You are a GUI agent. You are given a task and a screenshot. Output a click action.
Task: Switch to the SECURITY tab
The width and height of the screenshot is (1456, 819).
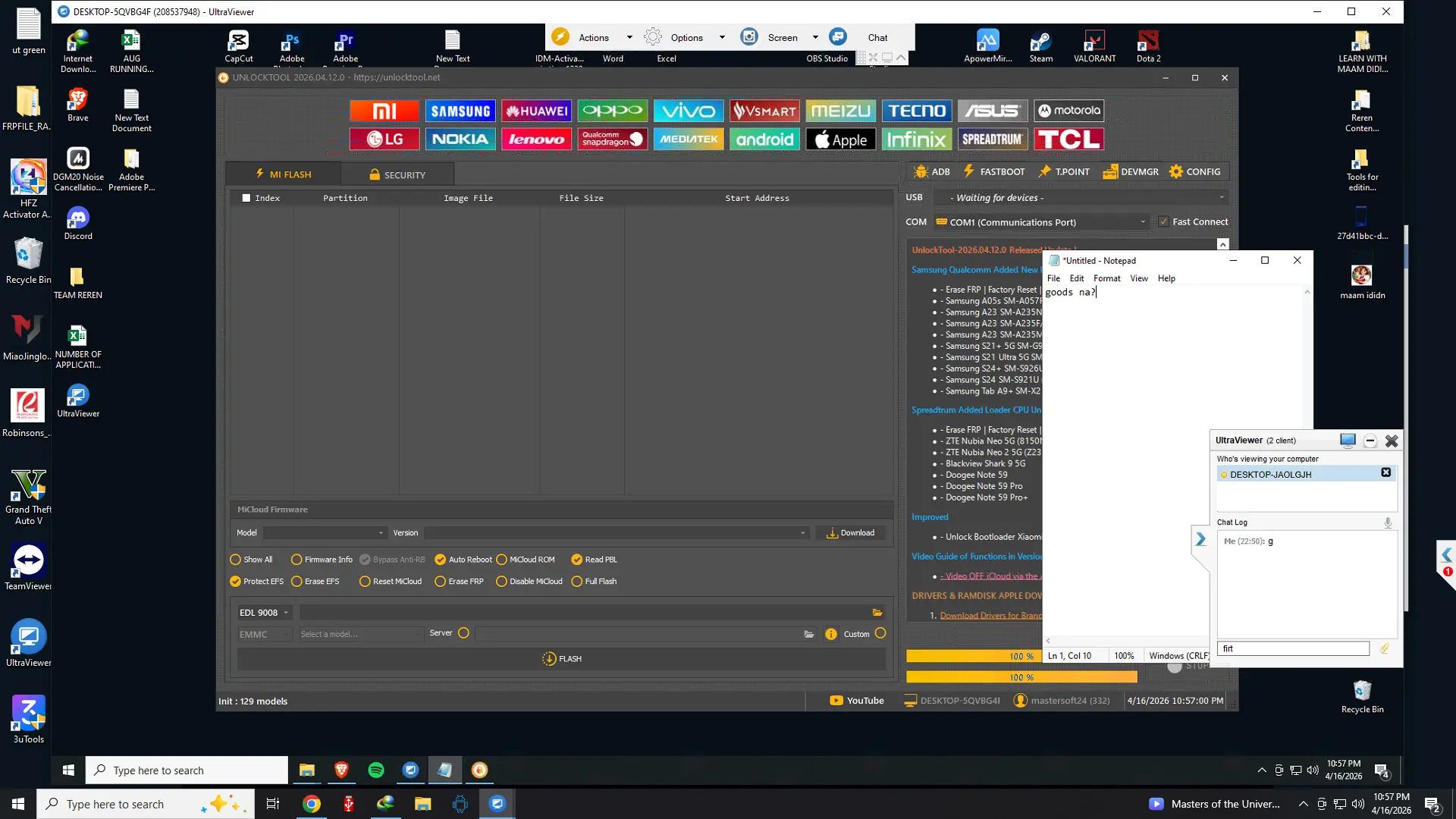coord(397,175)
